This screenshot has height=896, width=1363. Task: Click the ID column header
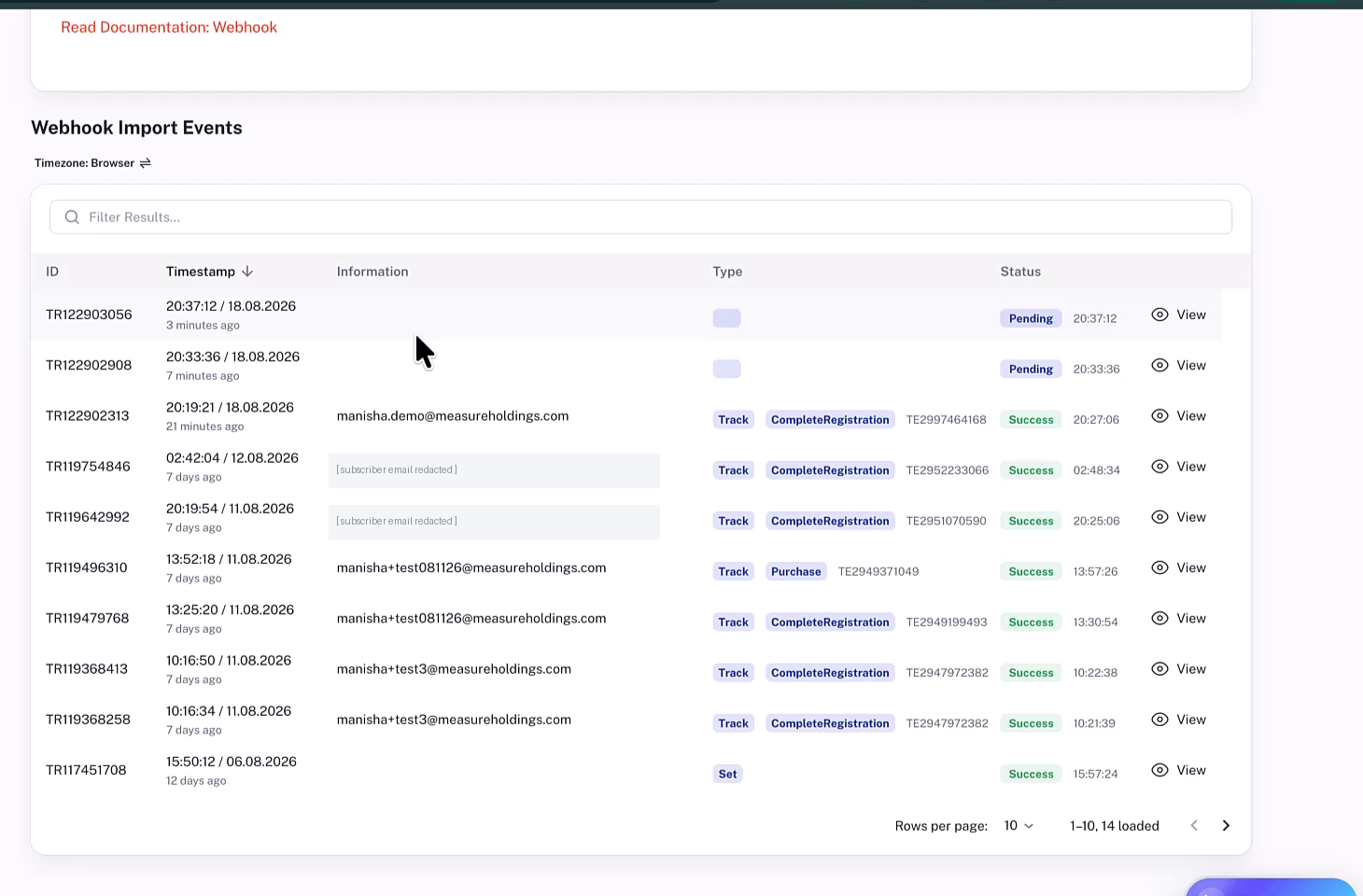coord(52,272)
